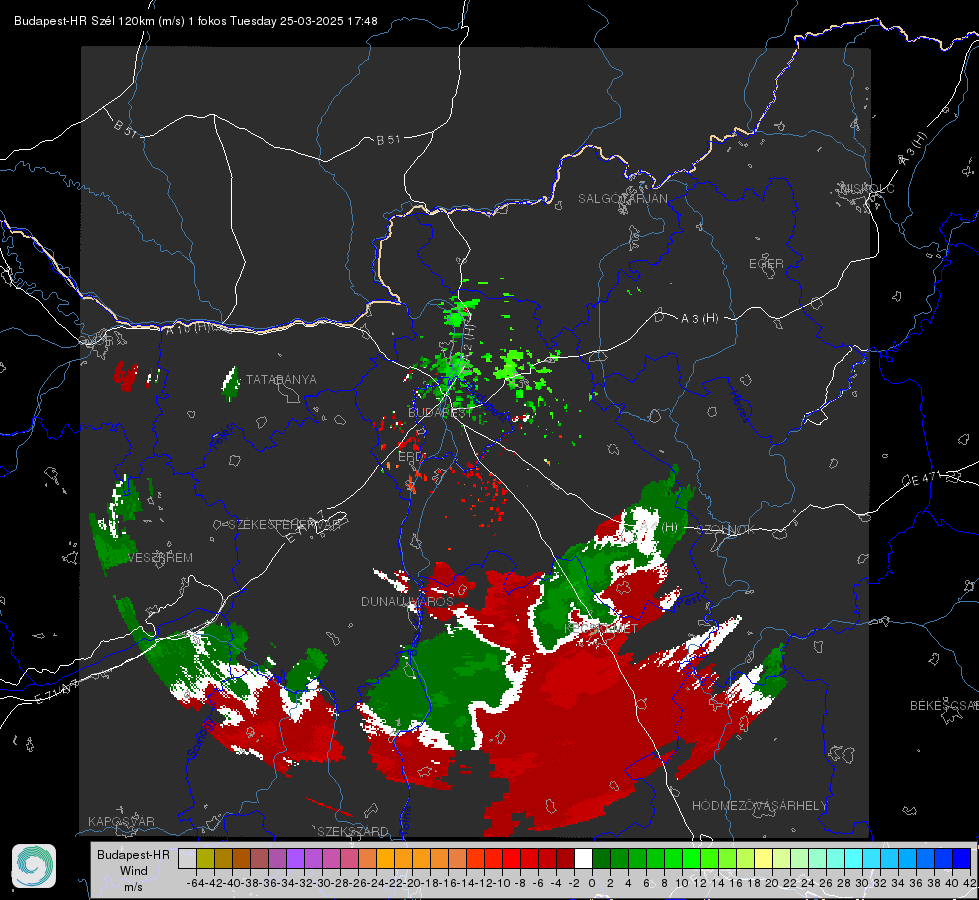Select the TATABANYA city label
This screenshot has height=900, width=979.
(x=281, y=380)
